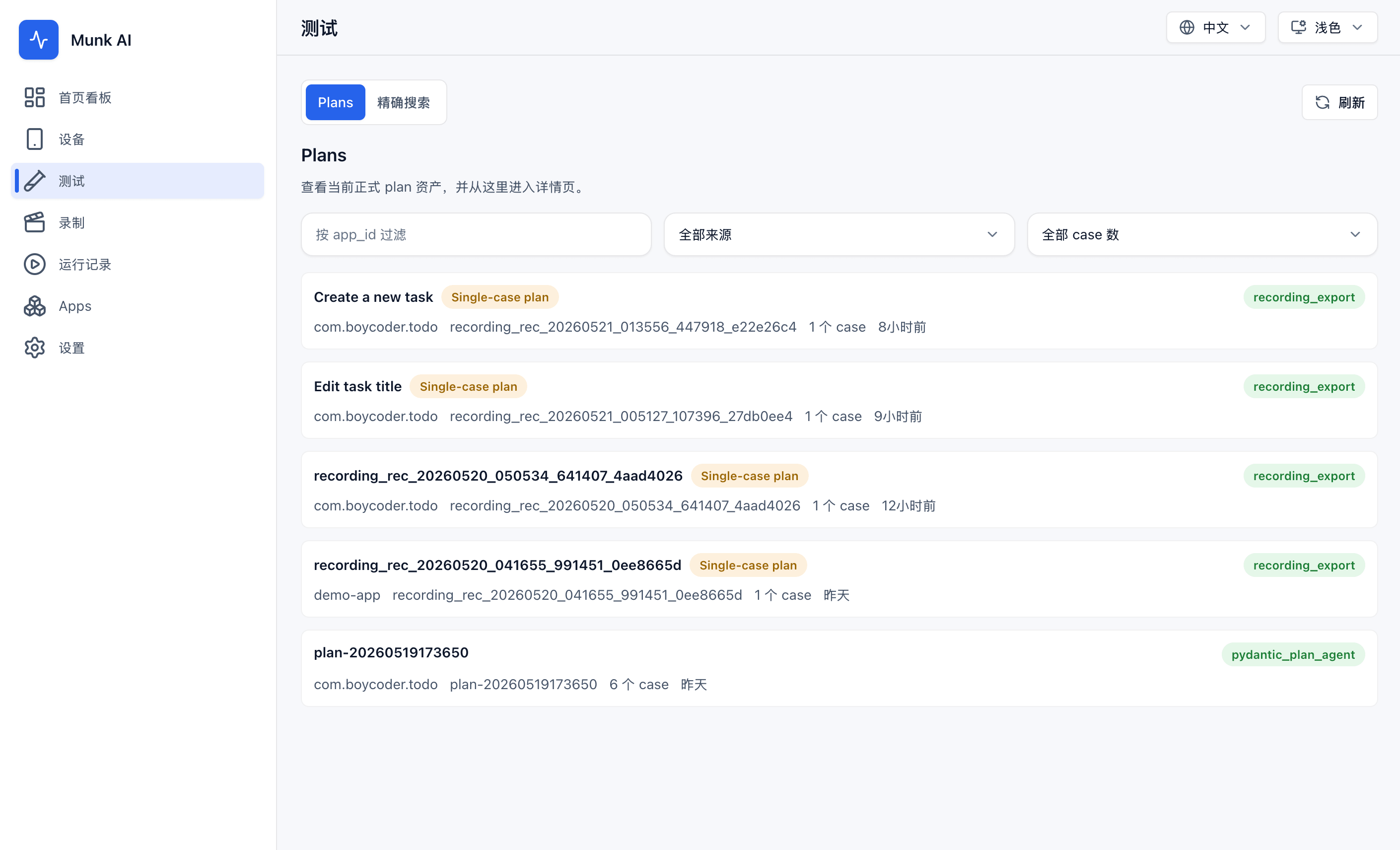Switch to the 精确搜索 tab

coord(404,102)
